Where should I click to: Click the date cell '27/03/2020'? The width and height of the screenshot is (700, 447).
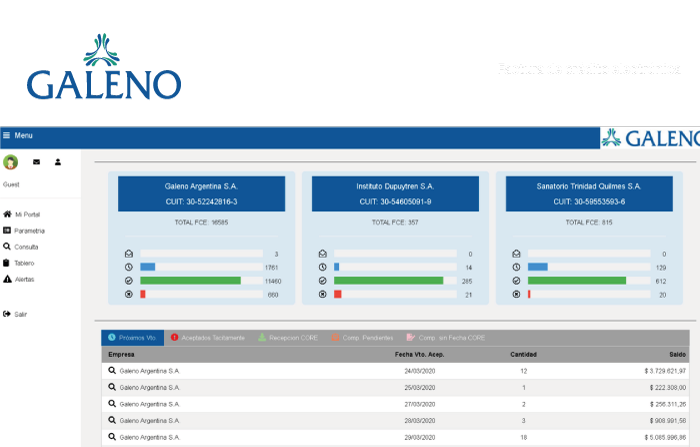[420, 404]
